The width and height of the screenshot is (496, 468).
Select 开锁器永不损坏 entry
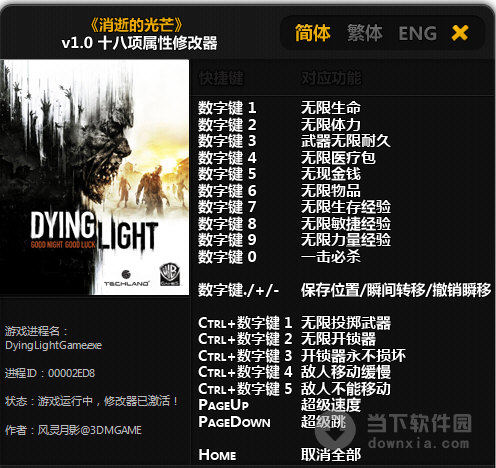353,356
